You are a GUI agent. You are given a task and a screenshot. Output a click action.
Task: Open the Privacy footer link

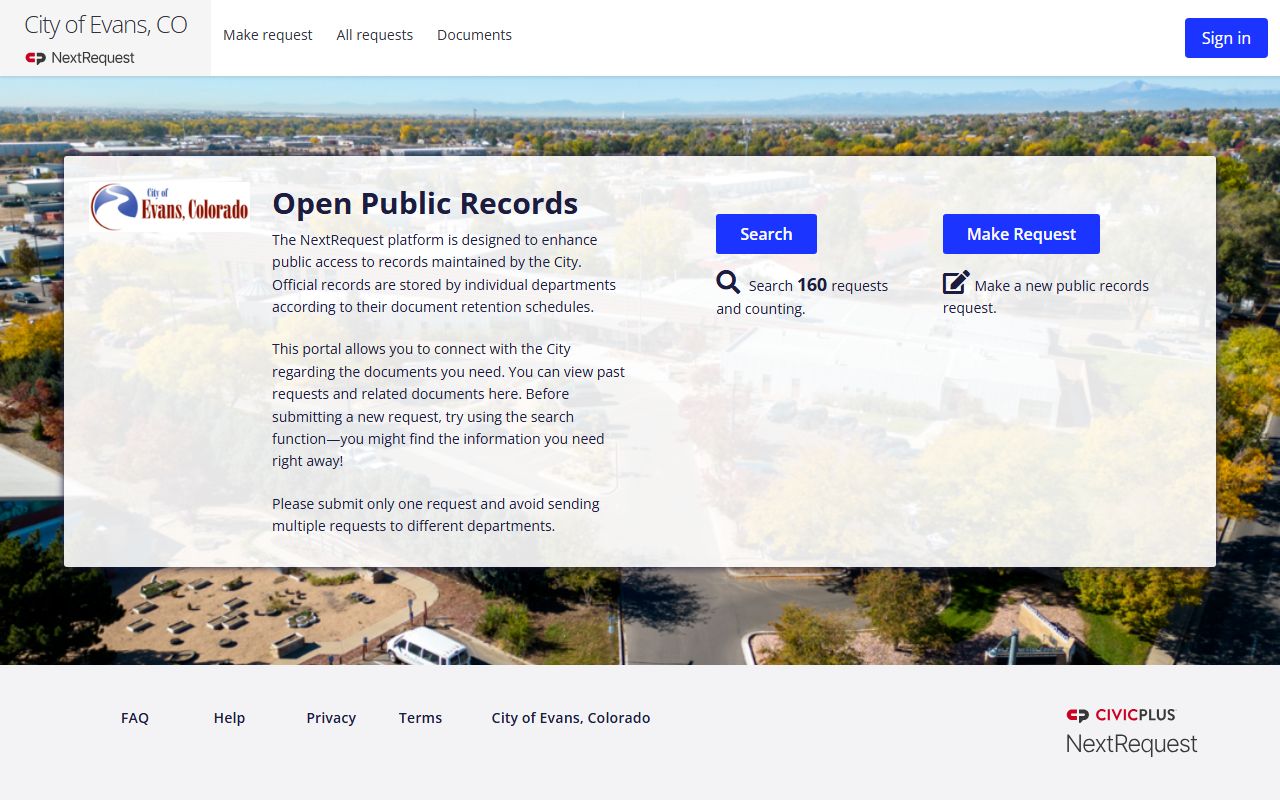pos(331,718)
